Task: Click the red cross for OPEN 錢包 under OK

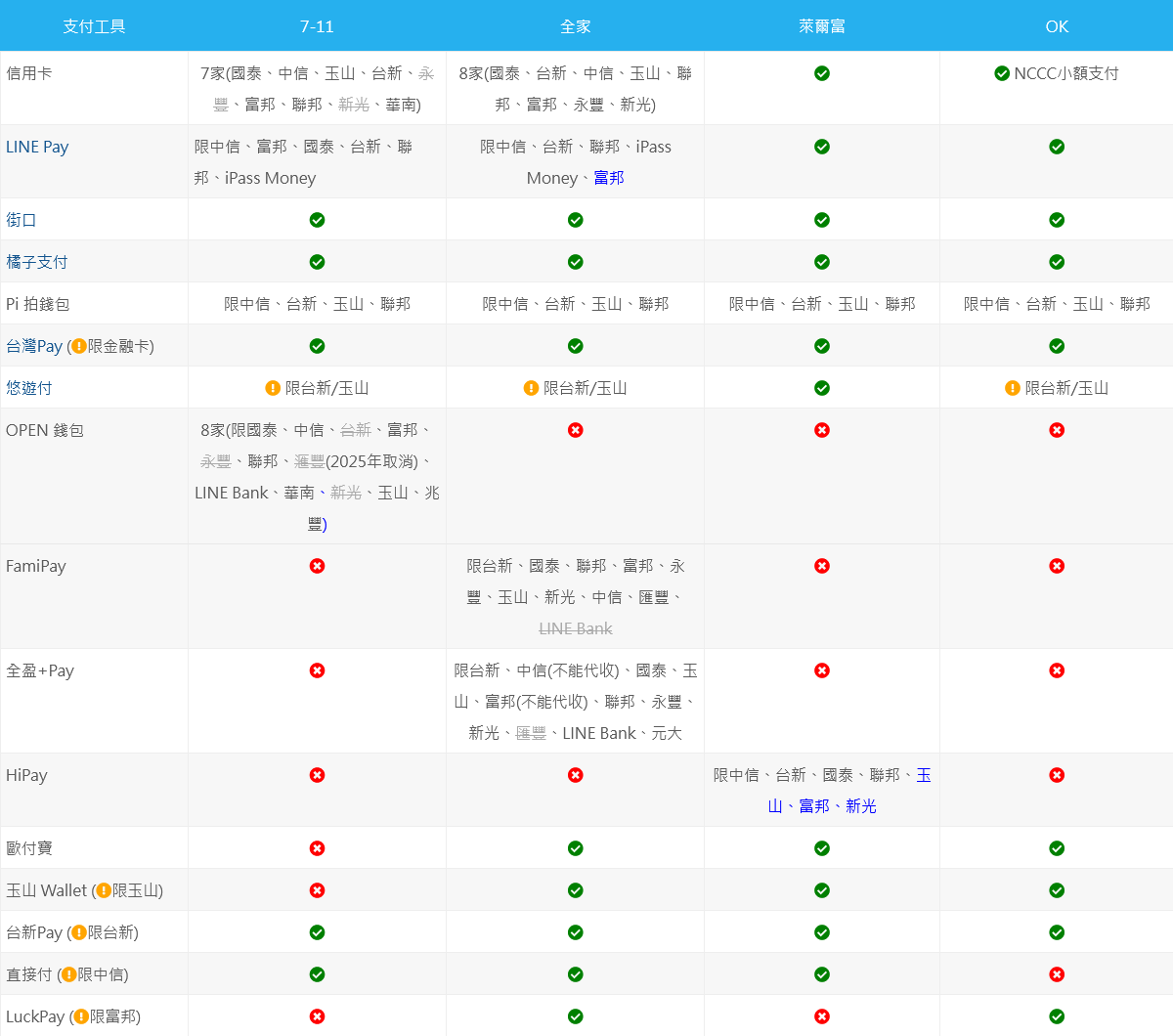Action: tap(1057, 430)
